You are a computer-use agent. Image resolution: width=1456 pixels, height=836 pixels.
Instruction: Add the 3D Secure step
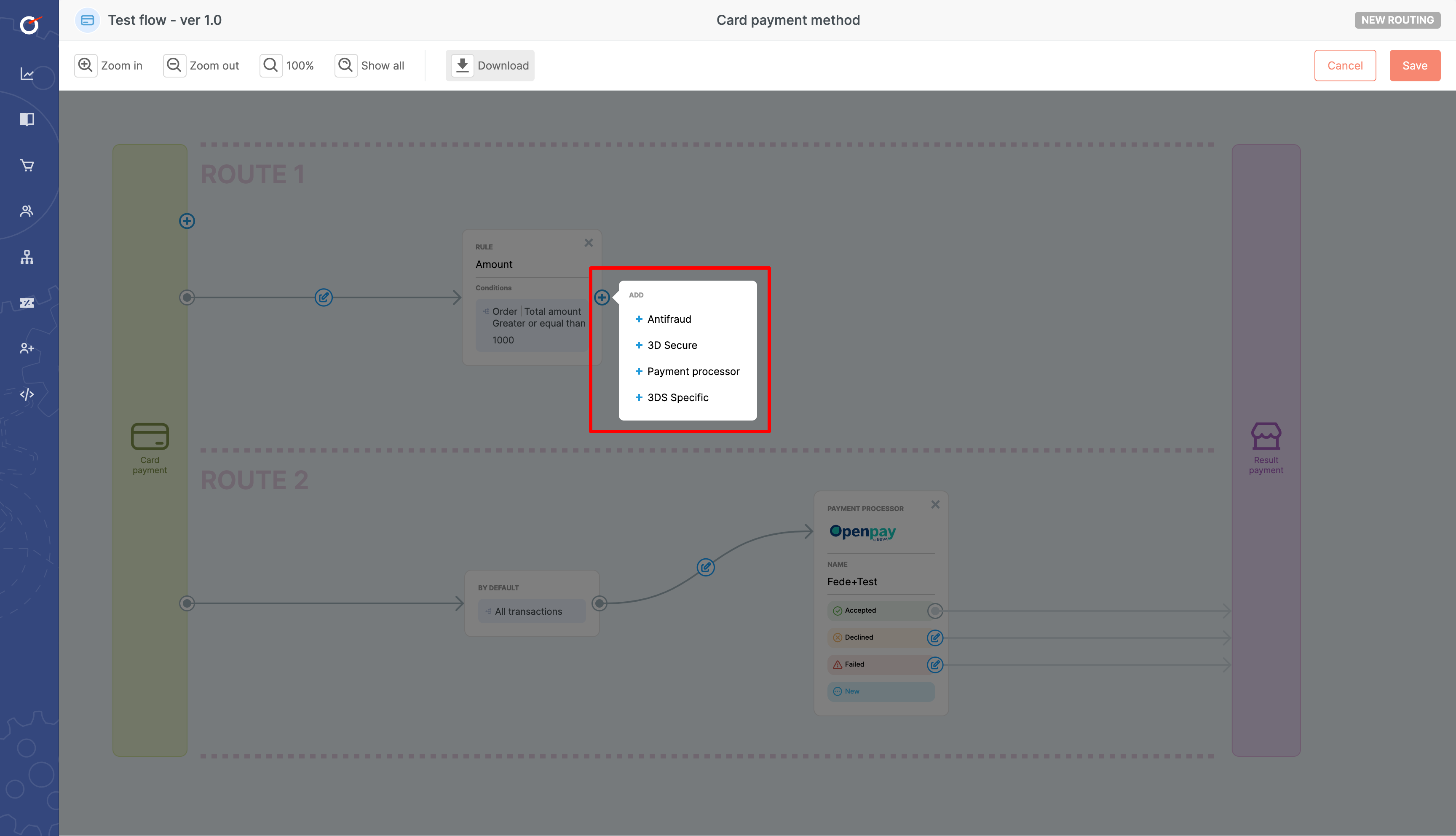666,345
